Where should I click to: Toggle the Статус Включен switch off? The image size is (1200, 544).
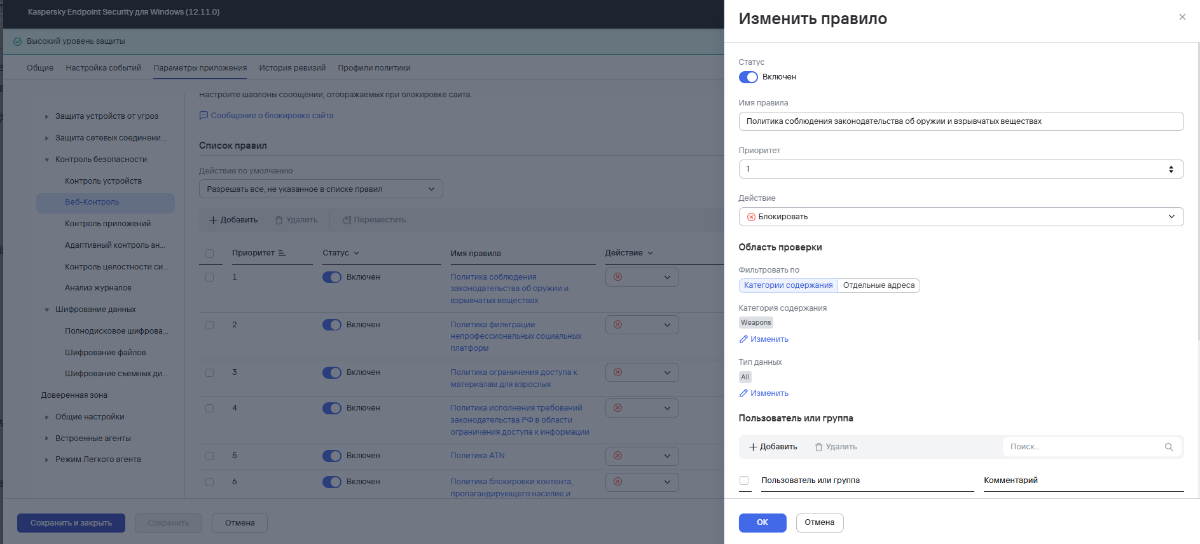click(x=748, y=77)
